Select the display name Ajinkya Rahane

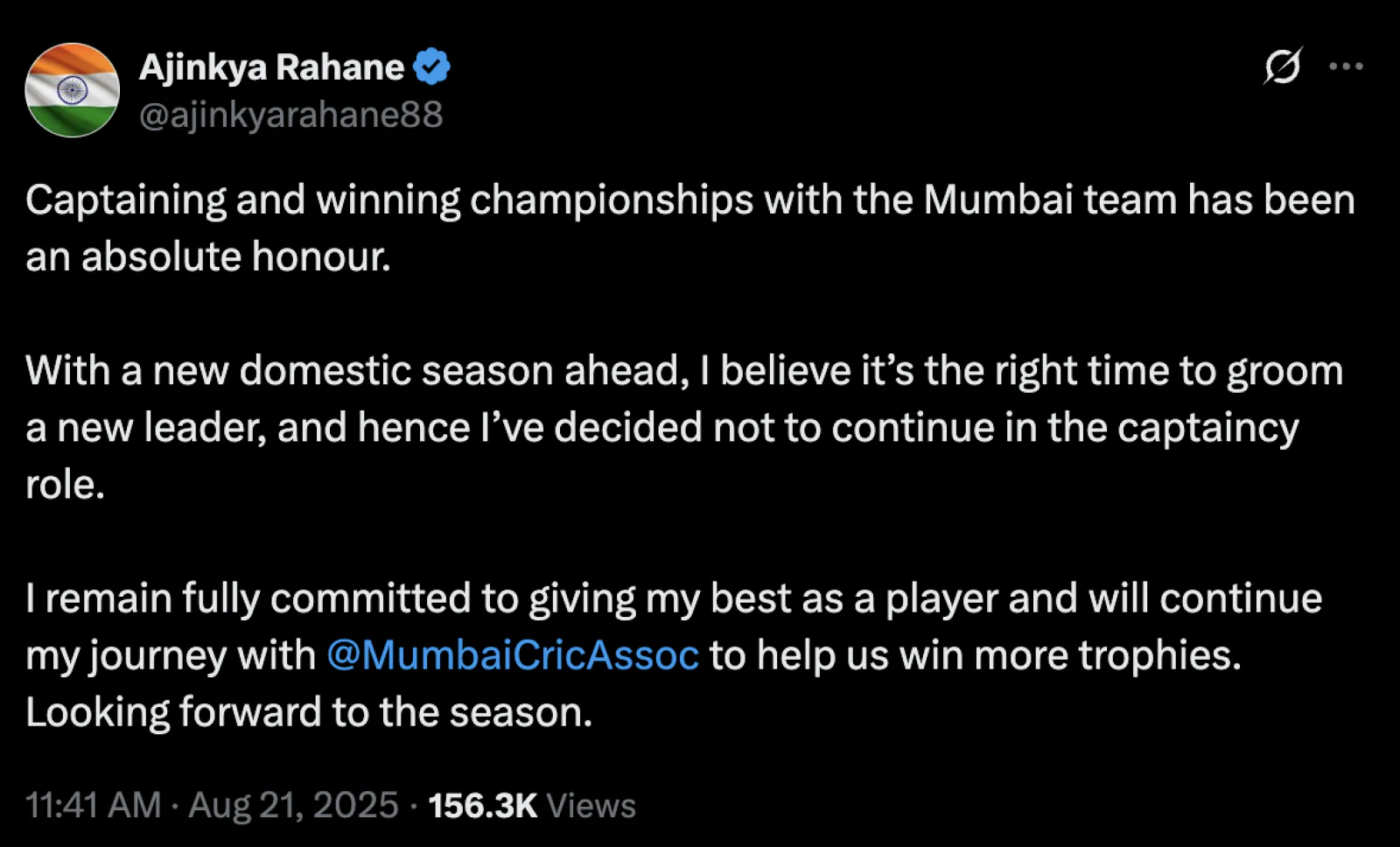click(x=274, y=65)
